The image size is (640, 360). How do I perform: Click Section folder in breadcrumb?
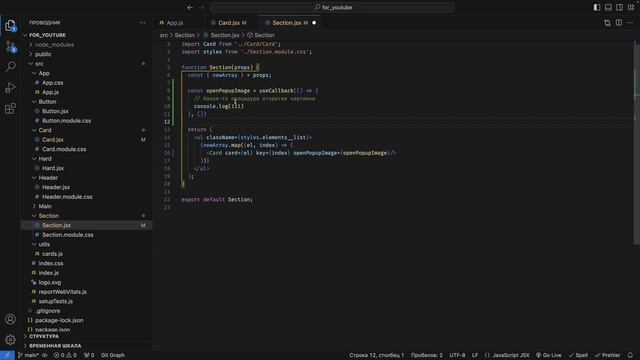coord(184,35)
